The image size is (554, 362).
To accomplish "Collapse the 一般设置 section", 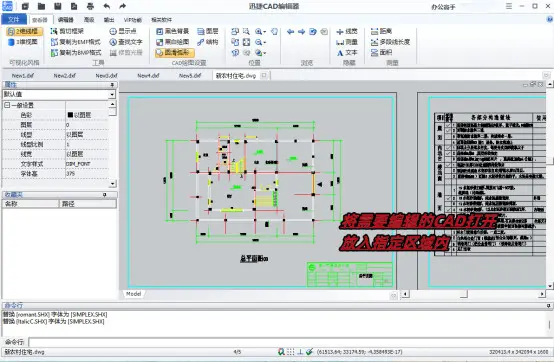I will point(7,105).
